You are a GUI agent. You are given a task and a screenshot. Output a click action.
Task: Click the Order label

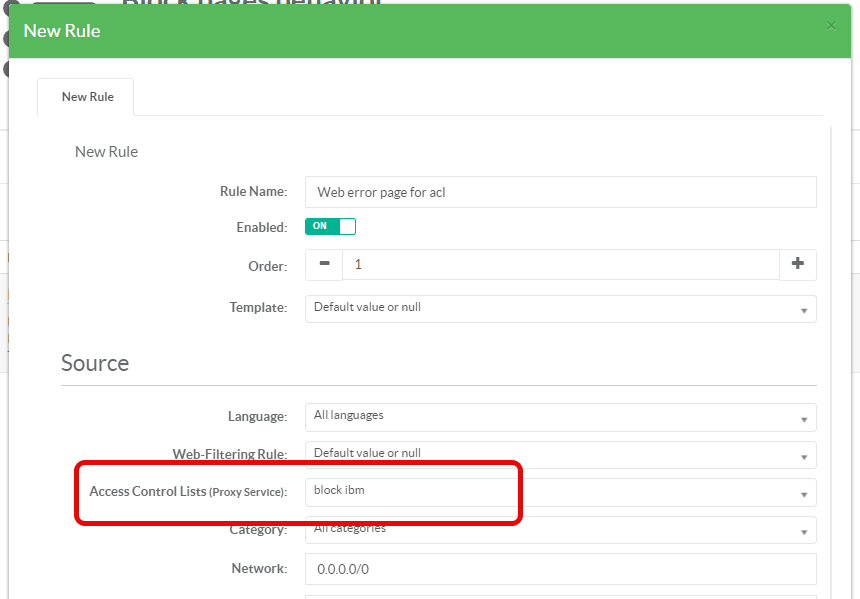click(x=267, y=266)
